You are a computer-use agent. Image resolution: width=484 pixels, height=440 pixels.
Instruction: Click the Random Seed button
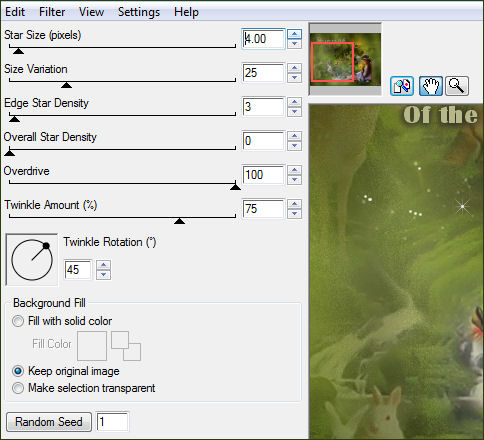(x=49, y=422)
